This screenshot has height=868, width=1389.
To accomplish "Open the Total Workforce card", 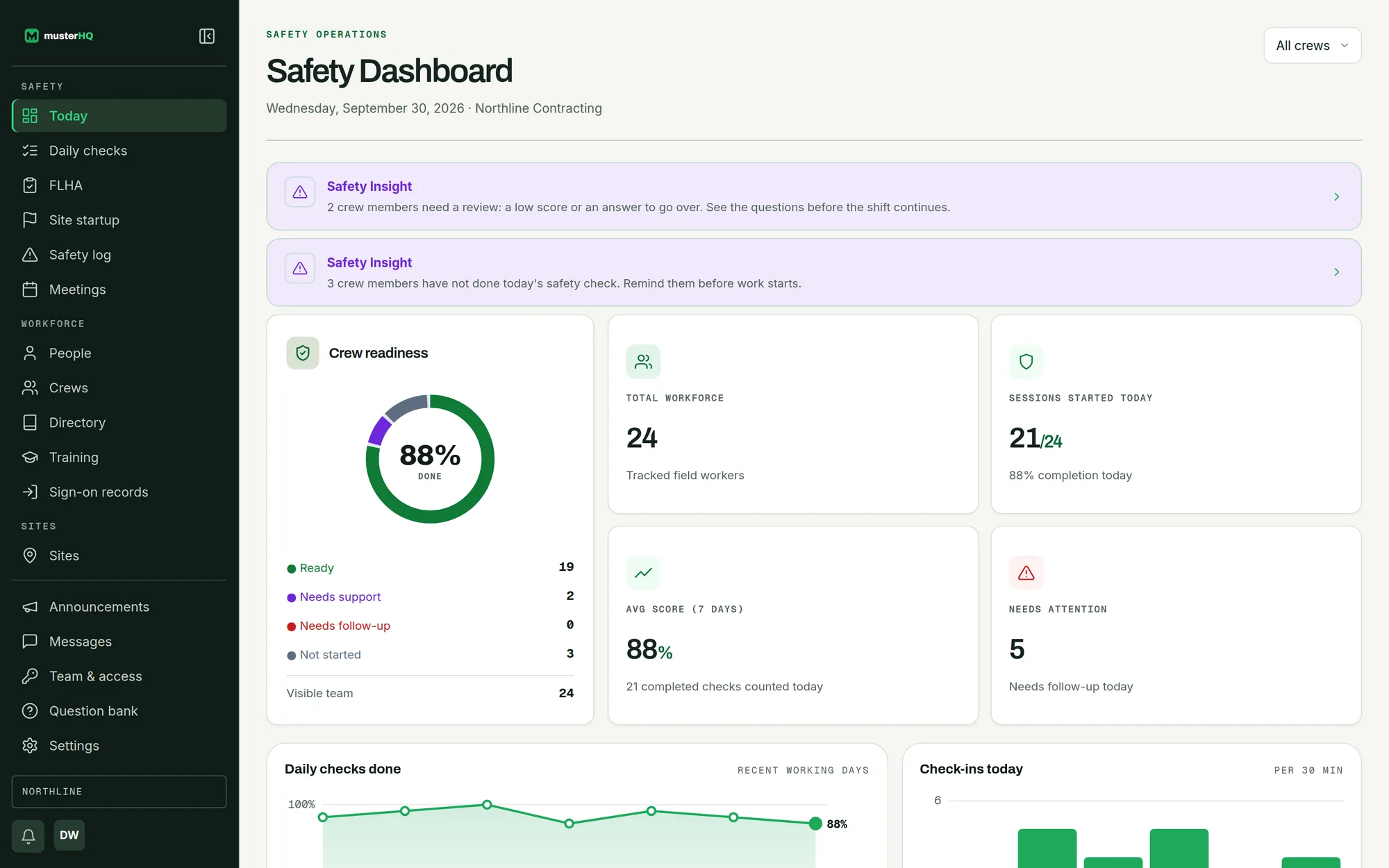I will (x=793, y=415).
